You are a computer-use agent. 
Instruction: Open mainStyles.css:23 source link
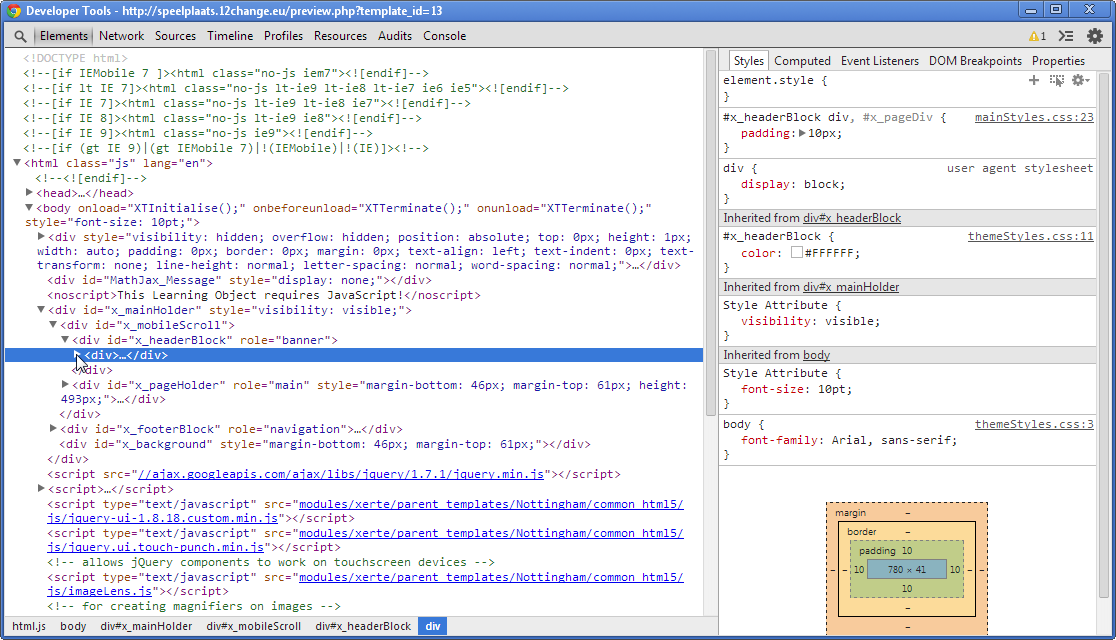(1034, 117)
